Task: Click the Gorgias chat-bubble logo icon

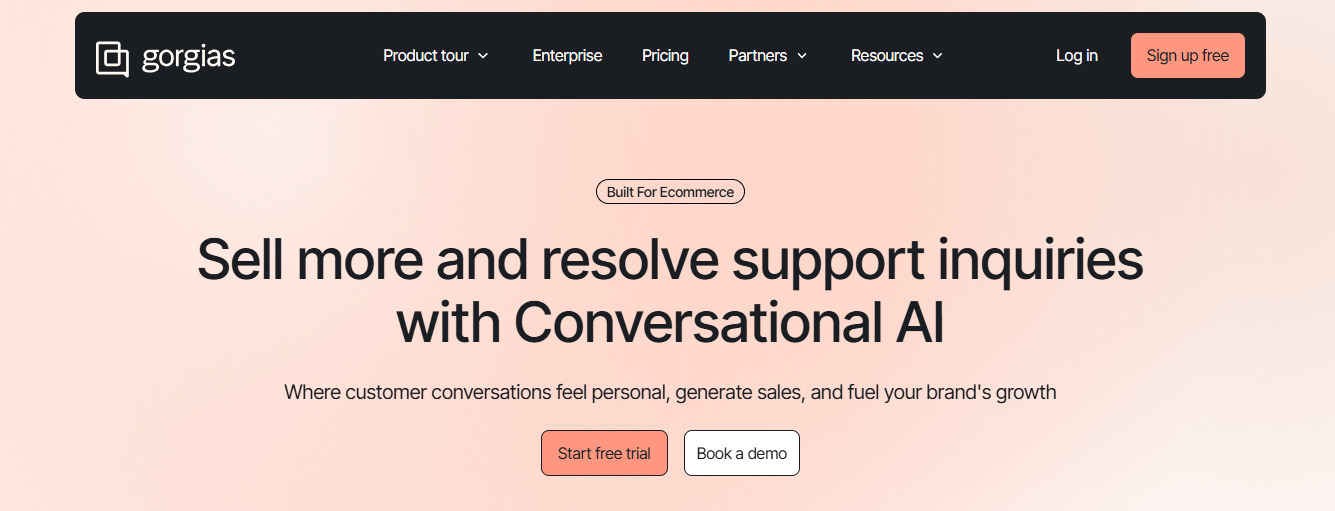Action: point(113,58)
